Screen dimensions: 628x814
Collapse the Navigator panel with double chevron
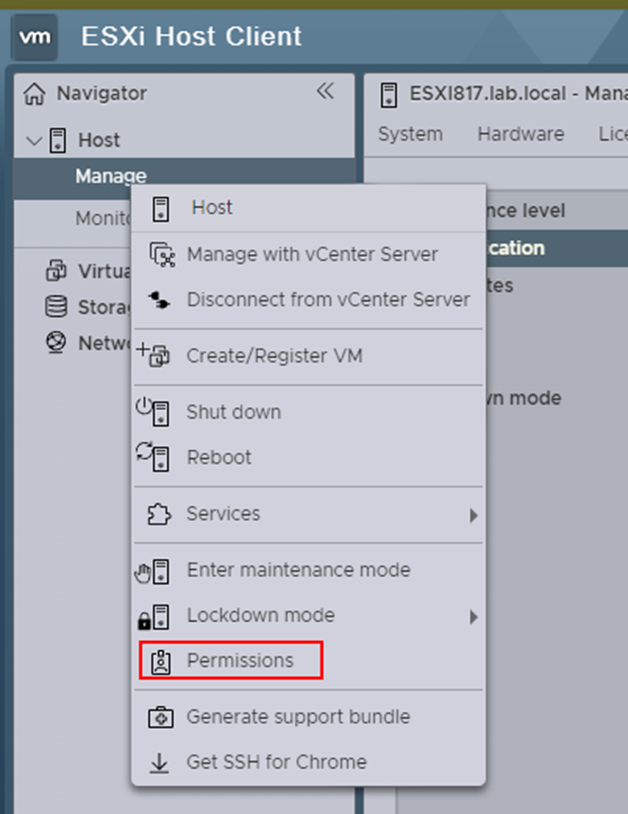coord(325,92)
